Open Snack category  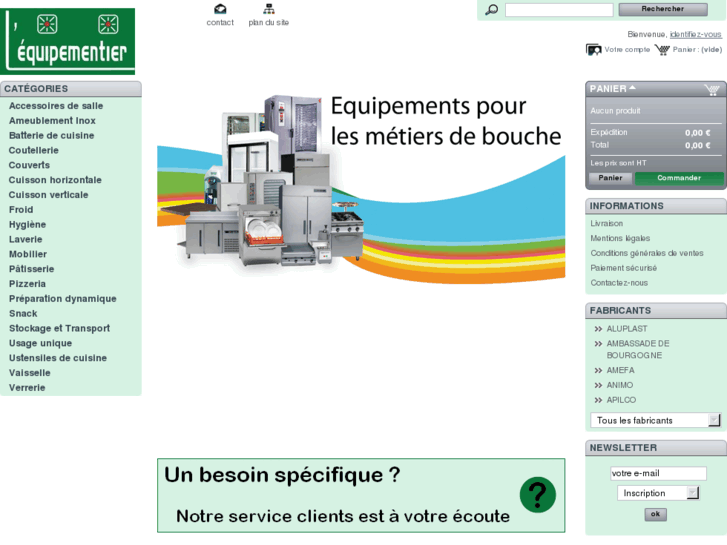pos(23,314)
